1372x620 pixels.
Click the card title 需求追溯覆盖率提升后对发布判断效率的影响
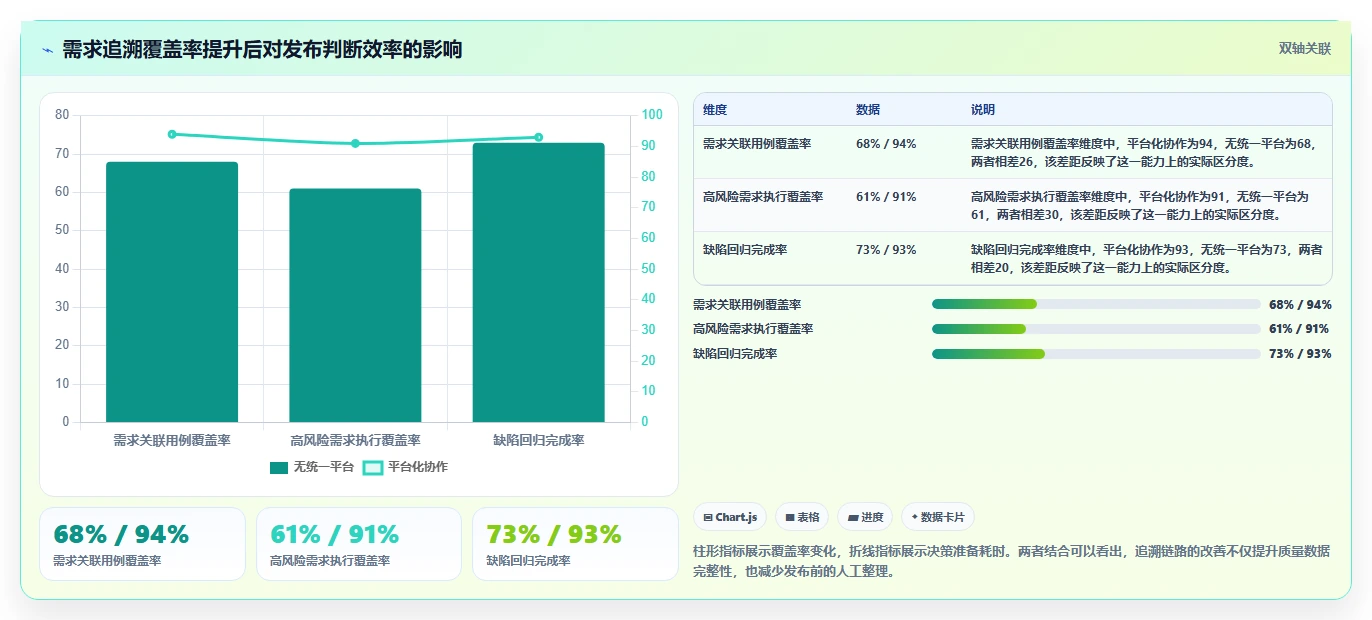(262, 50)
